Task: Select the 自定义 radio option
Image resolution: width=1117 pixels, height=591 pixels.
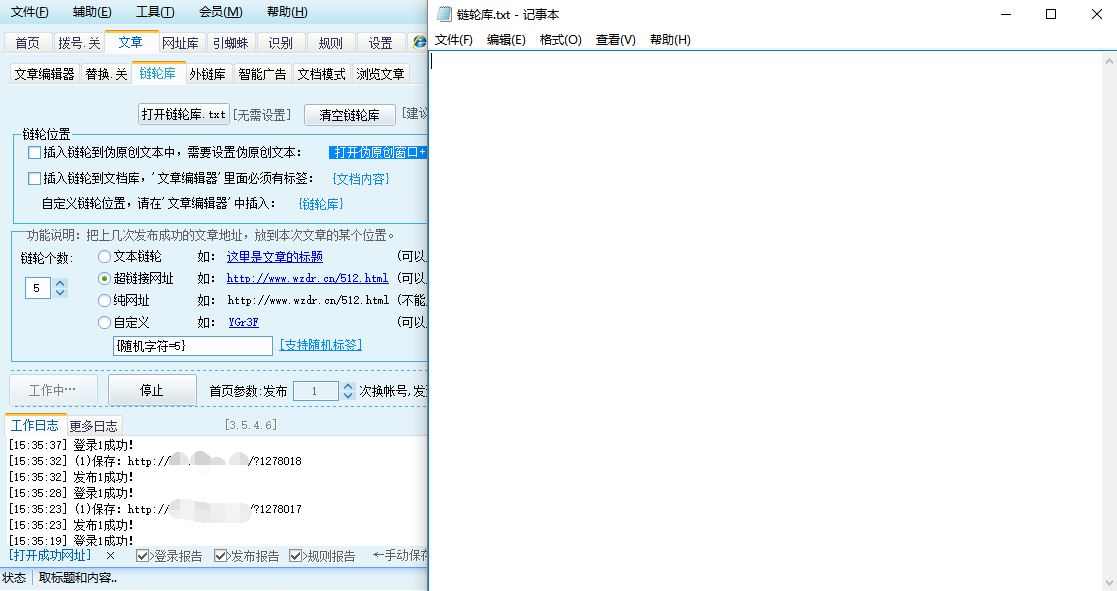Action: coord(103,322)
